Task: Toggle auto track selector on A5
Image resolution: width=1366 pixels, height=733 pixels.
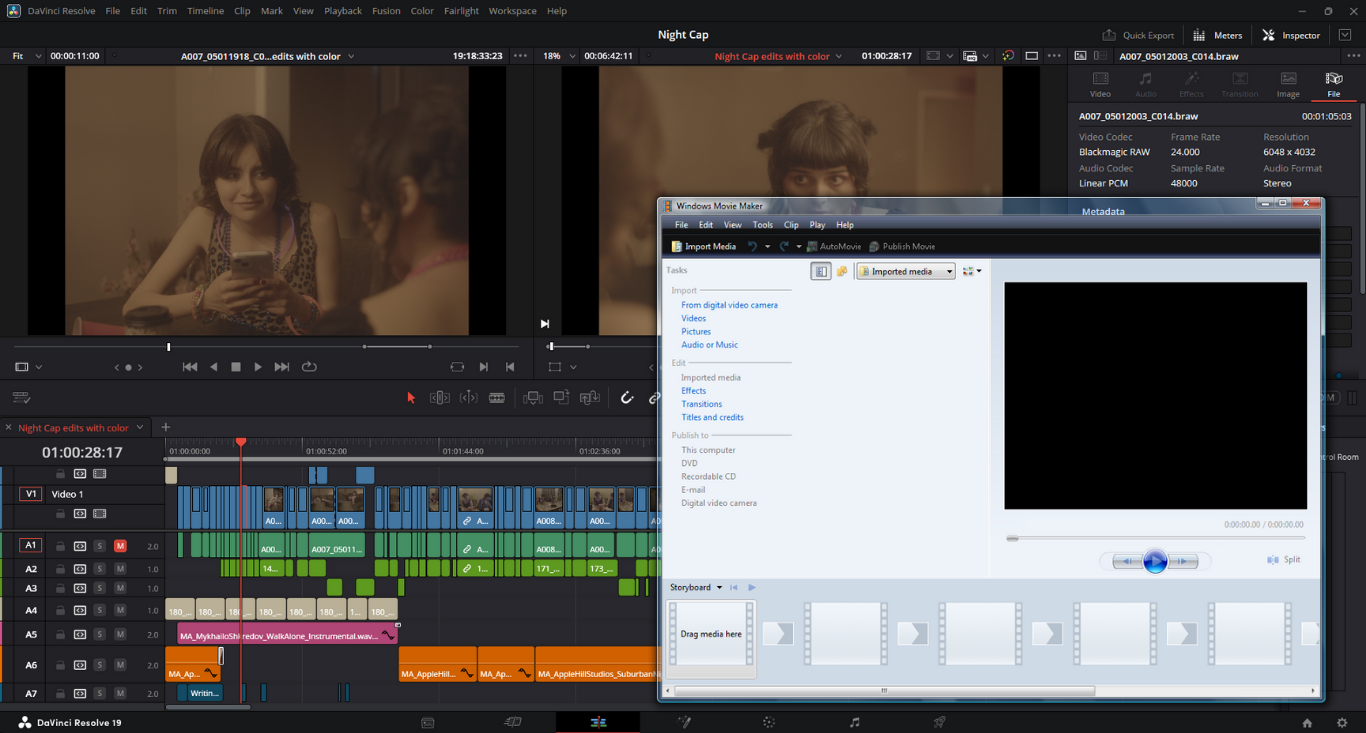Action: (80, 634)
